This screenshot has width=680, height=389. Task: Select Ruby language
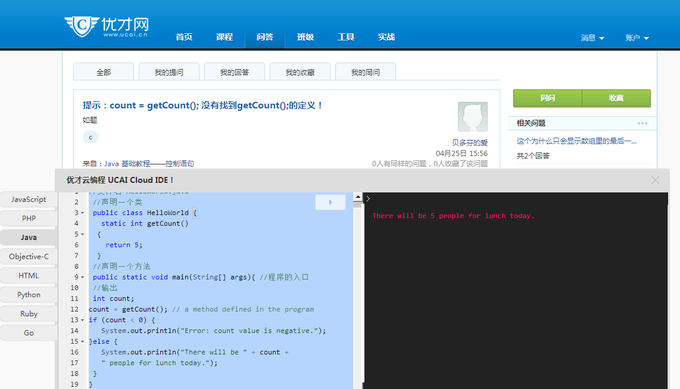point(29,314)
